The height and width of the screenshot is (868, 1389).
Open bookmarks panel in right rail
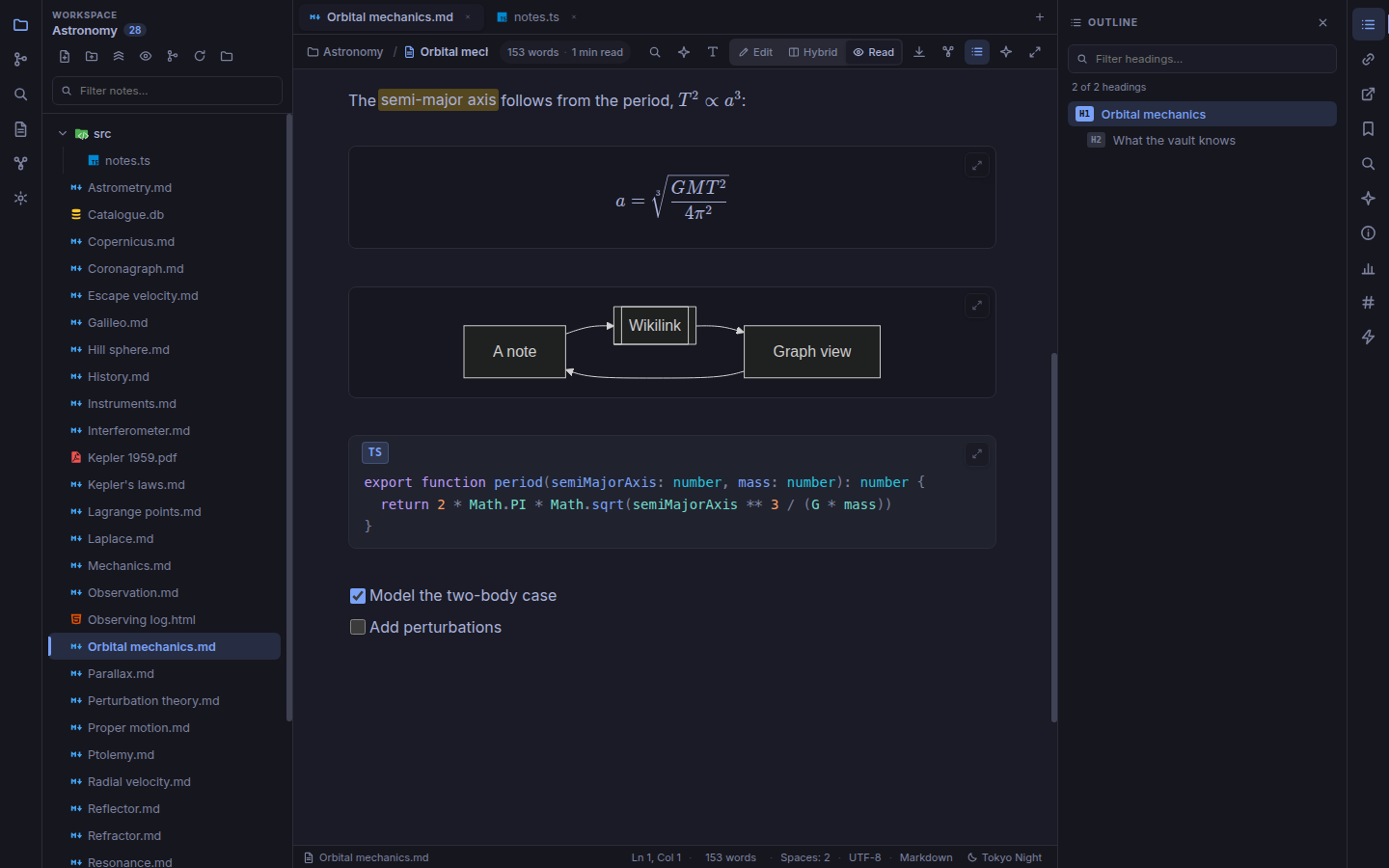(1368, 129)
